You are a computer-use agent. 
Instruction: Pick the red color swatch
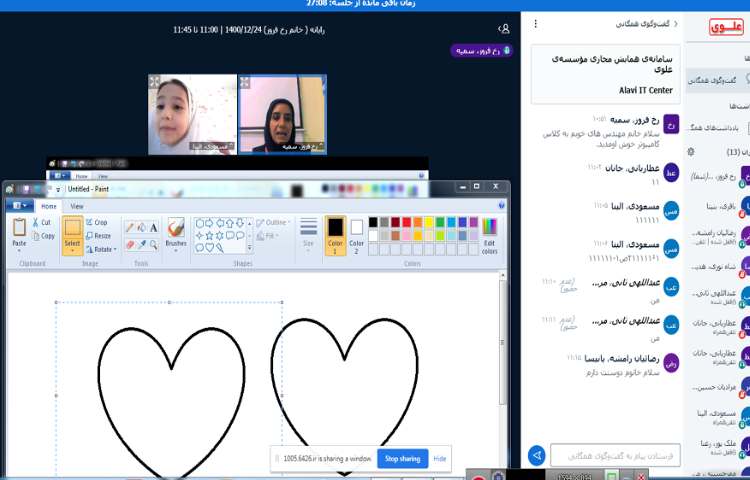(407, 222)
